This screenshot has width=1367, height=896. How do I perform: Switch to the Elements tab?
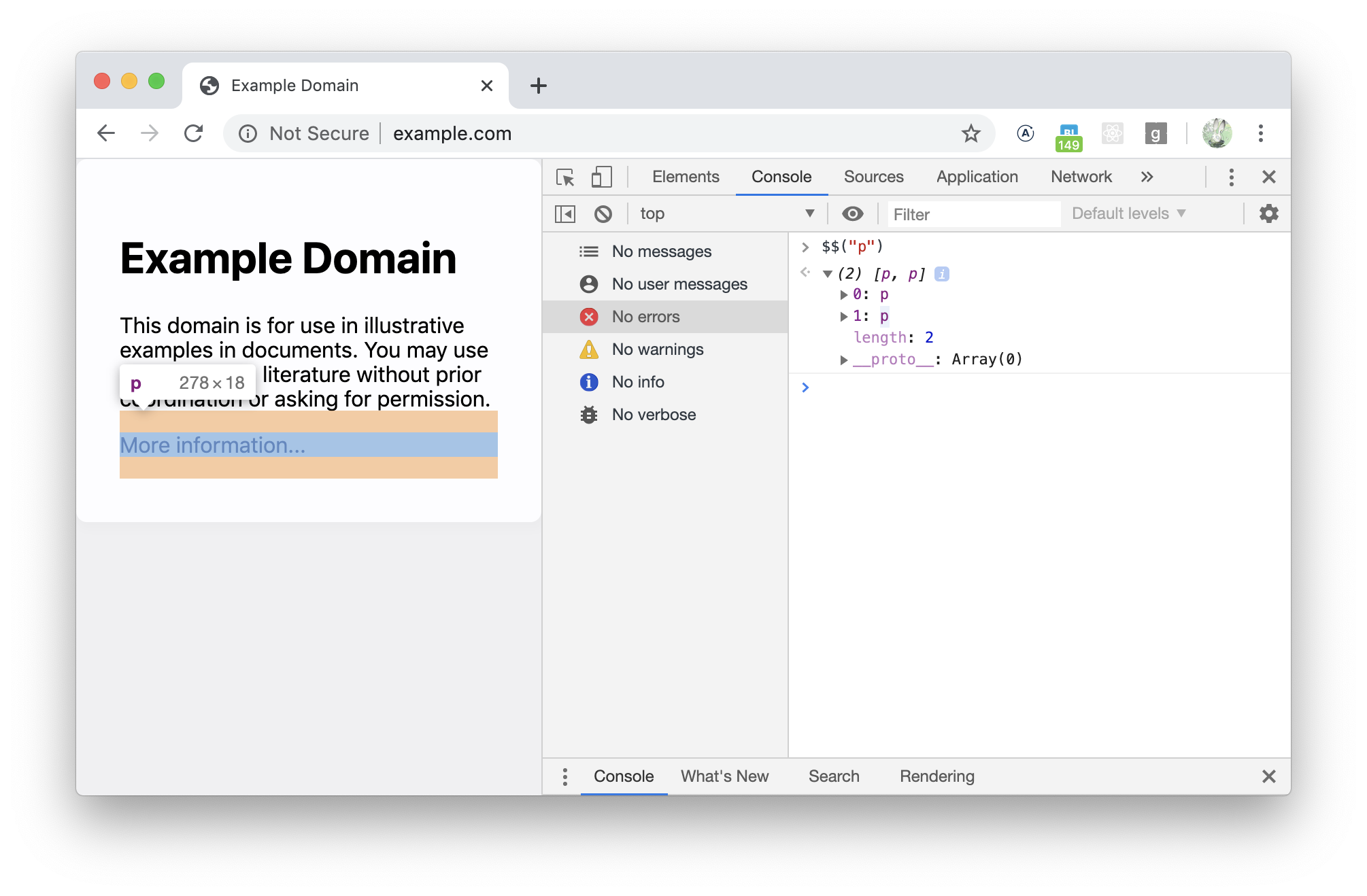tap(685, 177)
